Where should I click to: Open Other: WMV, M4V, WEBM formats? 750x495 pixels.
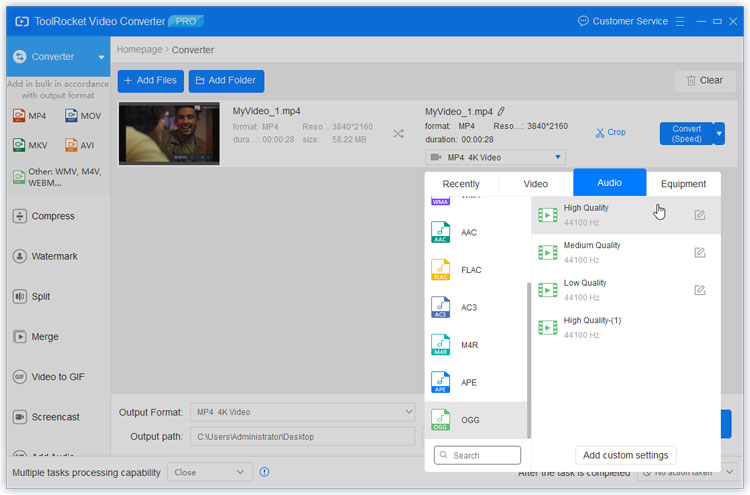(x=57, y=177)
